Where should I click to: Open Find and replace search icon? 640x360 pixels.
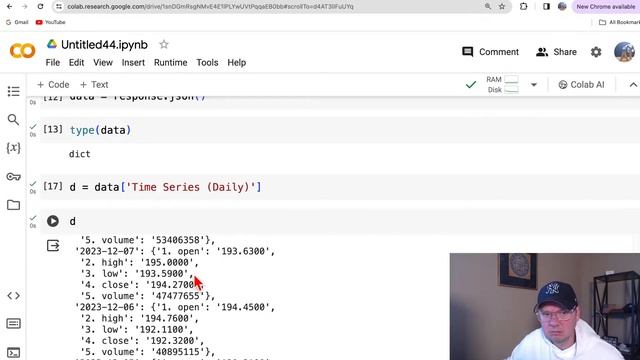pyautogui.click(x=13, y=120)
